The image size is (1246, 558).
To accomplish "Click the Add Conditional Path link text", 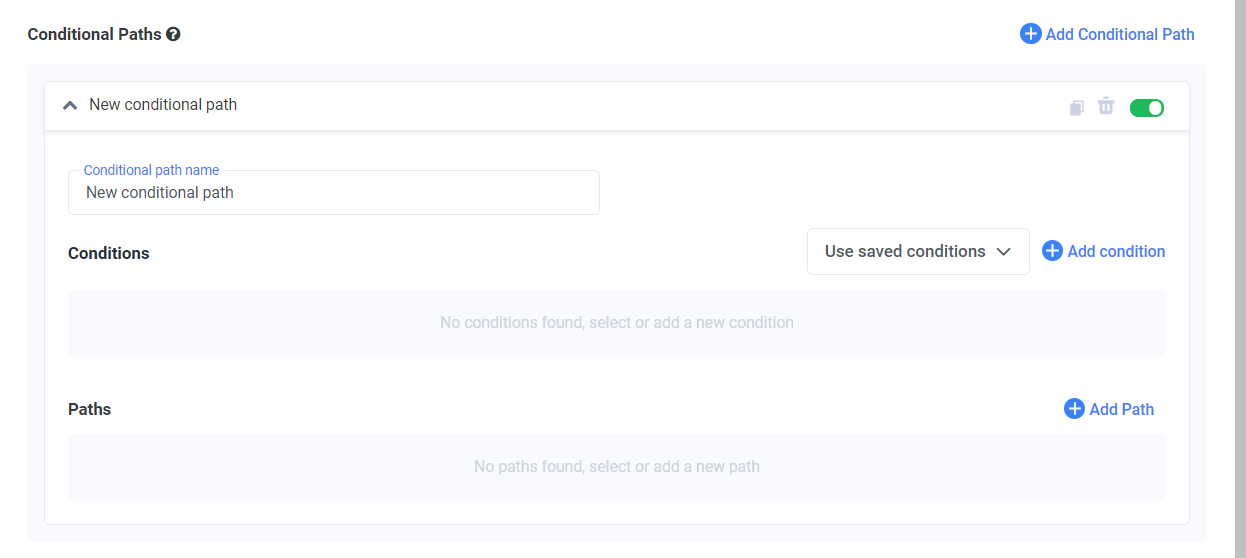I will [1120, 34].
